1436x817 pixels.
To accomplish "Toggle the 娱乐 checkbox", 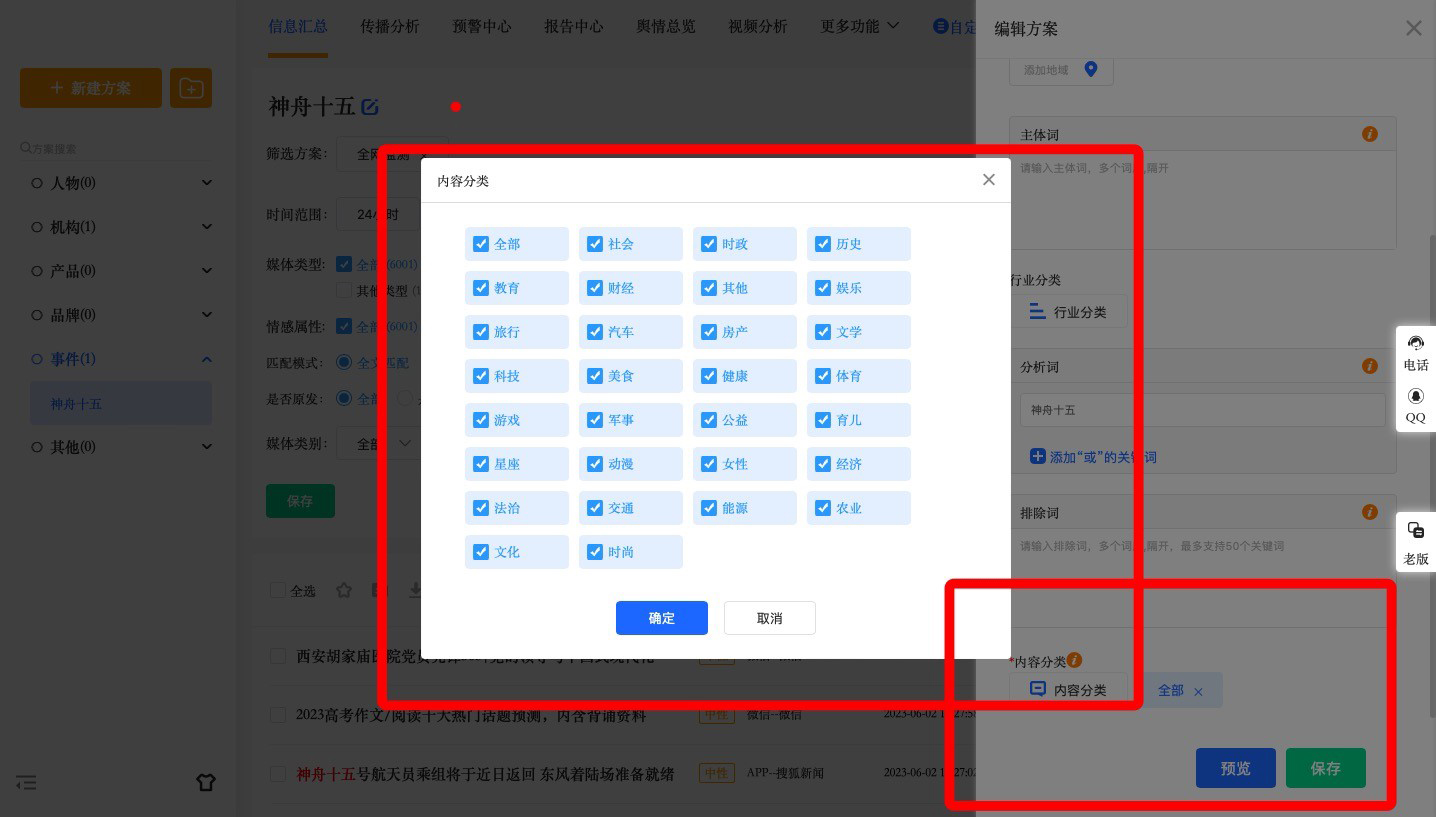I will (823, 288).
